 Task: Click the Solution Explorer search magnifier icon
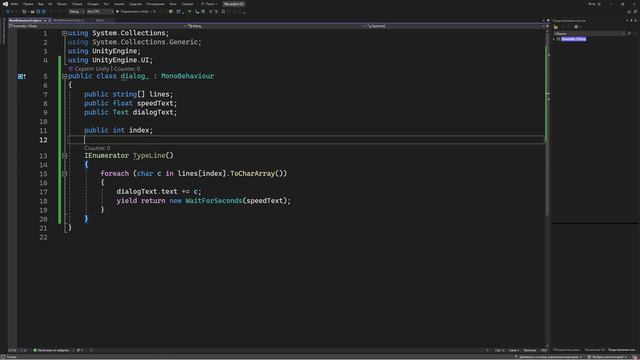pos(629,33)
